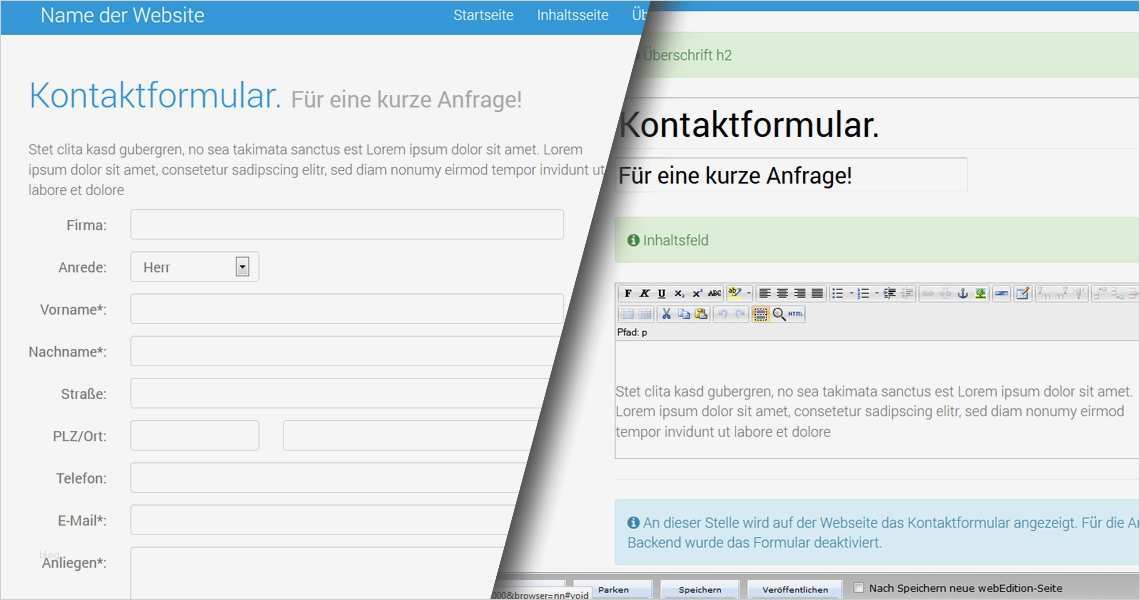Click into the Nachname input field

point(343,351)
